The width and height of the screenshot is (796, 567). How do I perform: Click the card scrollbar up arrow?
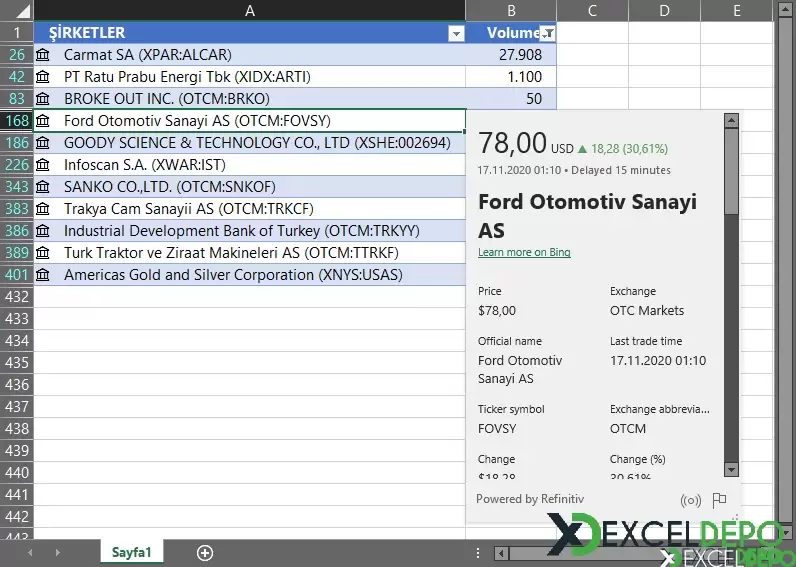(731, 120)
